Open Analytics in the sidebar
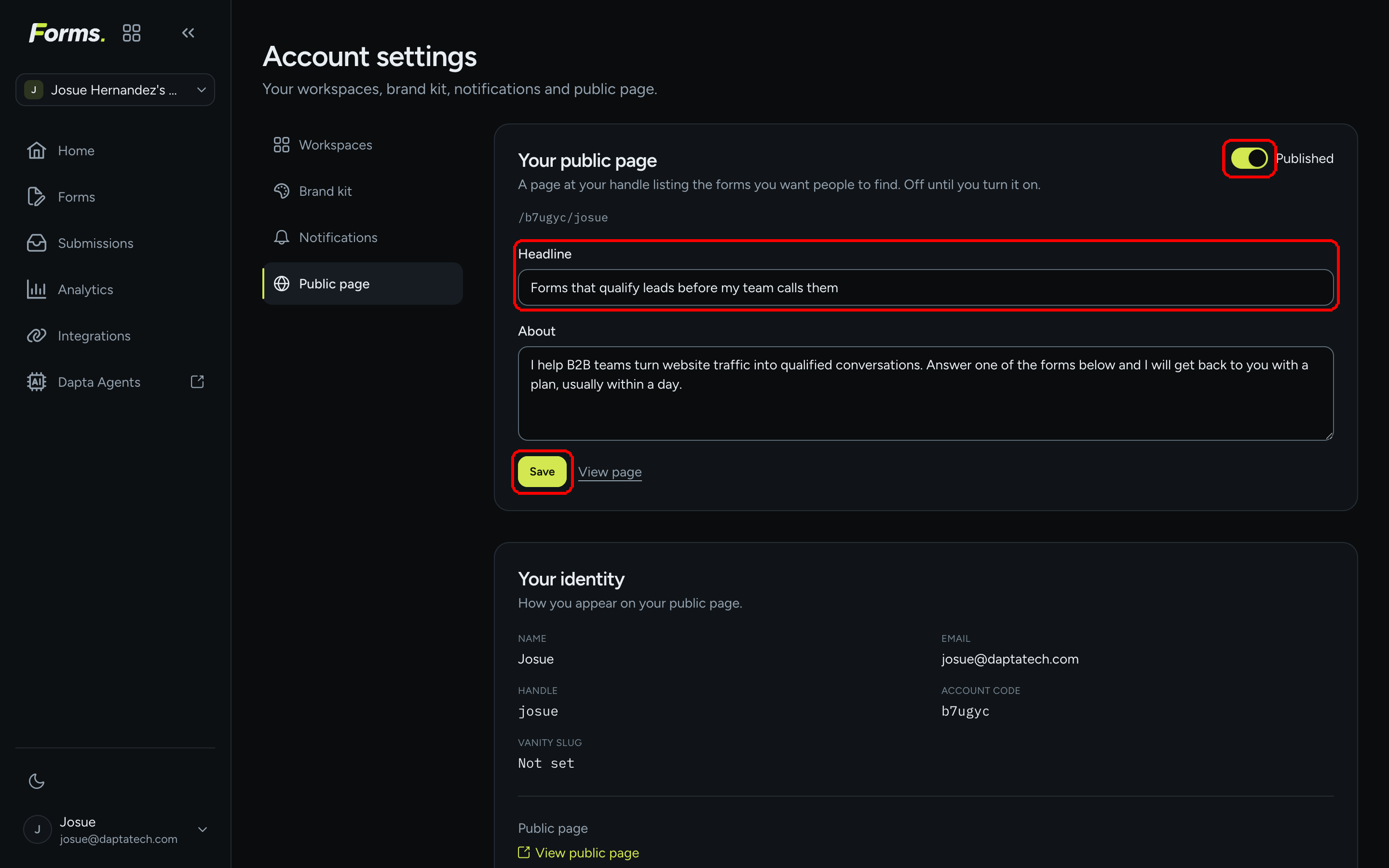This screenshot has width=1389, height=868. click(x=115, y=289)
